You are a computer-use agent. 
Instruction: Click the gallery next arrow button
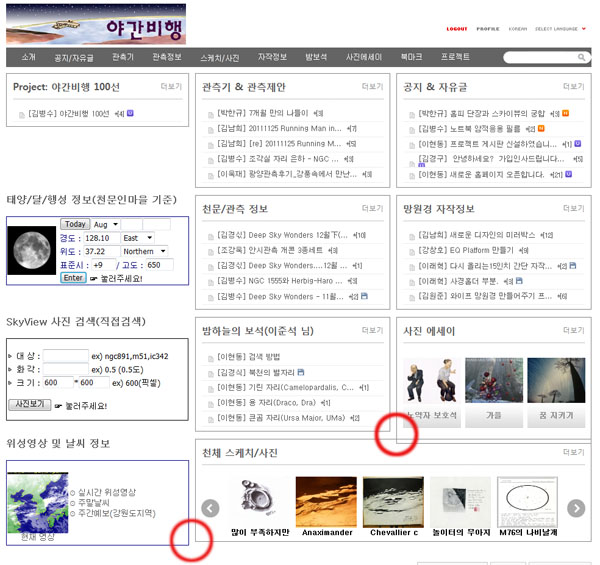point(576,508)
